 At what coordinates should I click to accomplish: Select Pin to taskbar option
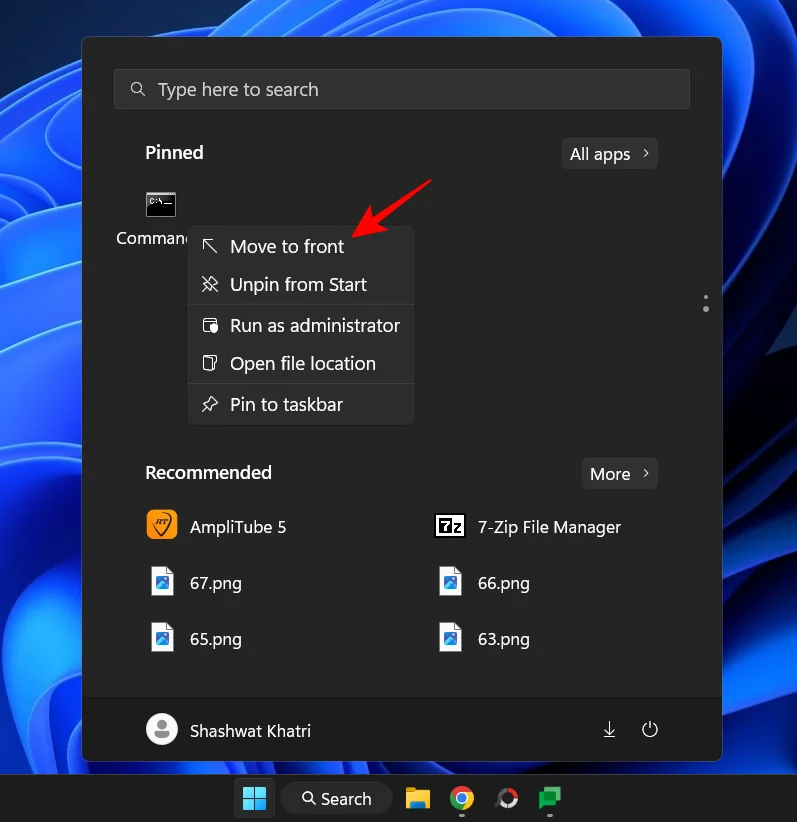(301, 404)
